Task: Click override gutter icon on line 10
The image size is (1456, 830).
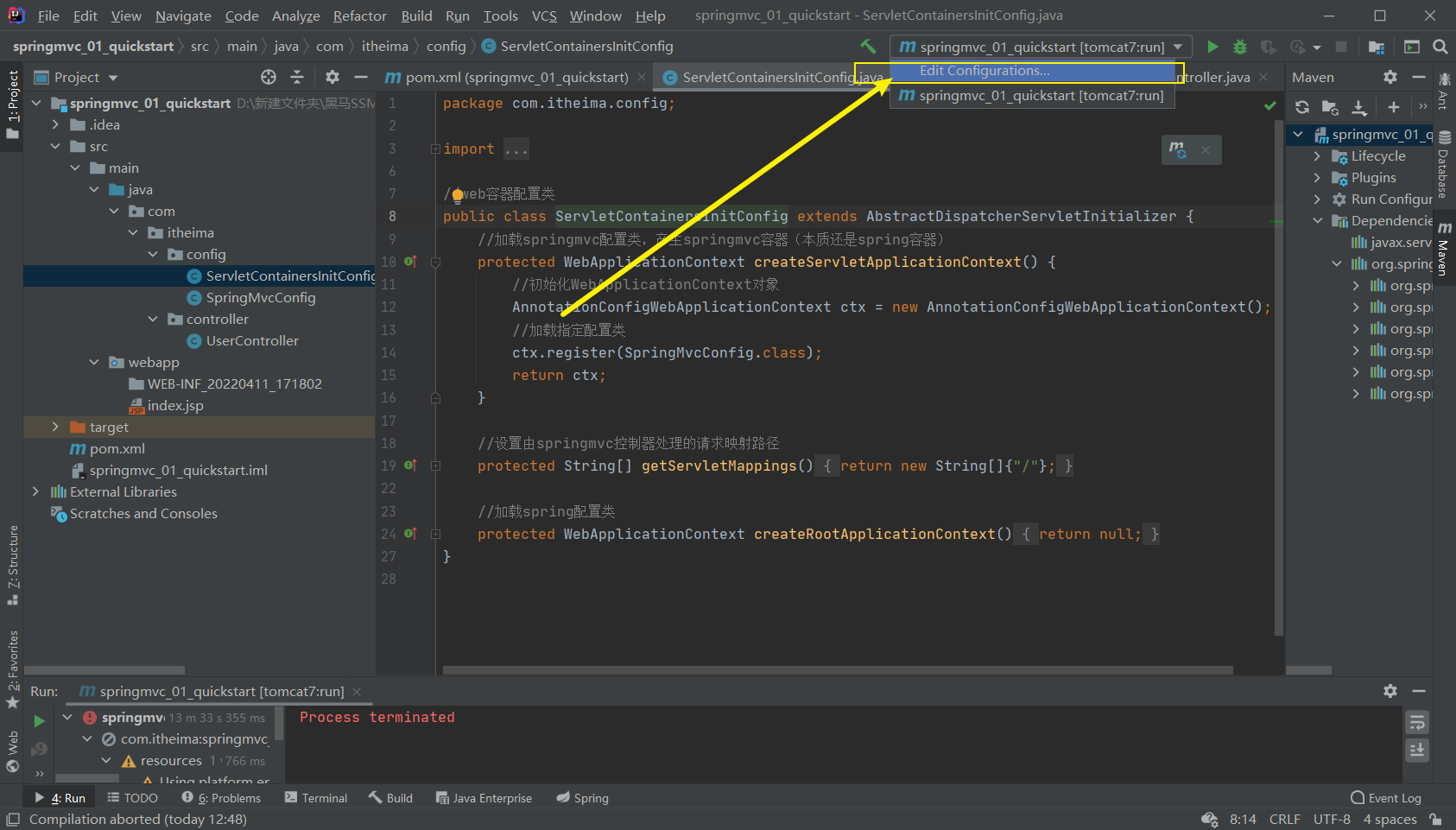Action: coord(410,261)
